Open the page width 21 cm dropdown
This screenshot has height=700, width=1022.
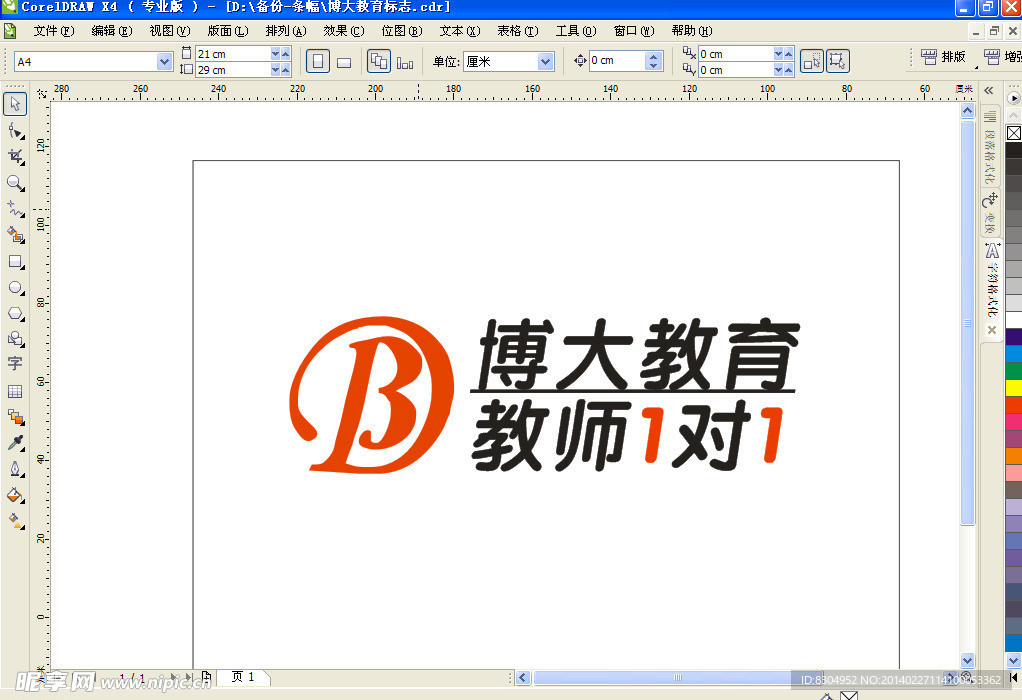click(x=275, y=54)
